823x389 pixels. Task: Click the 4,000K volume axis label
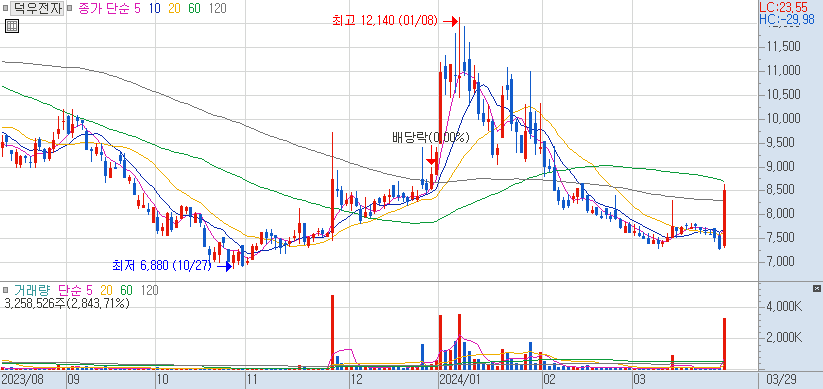[x=784, y=307]
